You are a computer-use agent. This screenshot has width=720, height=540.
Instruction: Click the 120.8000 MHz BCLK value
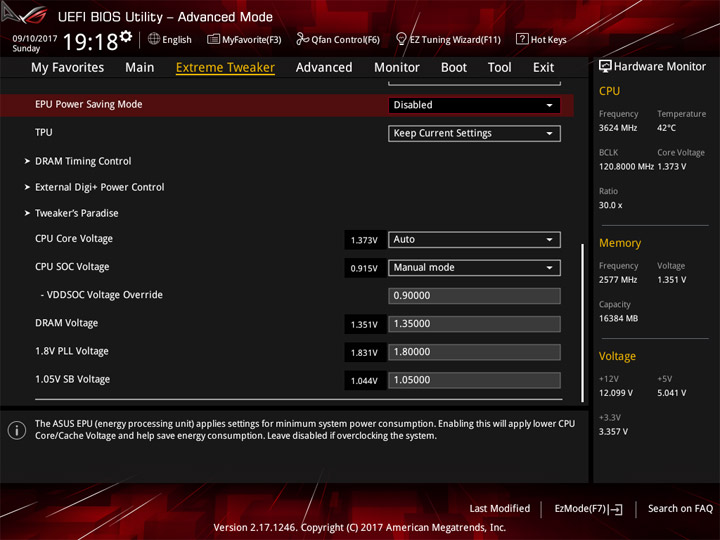626,167
